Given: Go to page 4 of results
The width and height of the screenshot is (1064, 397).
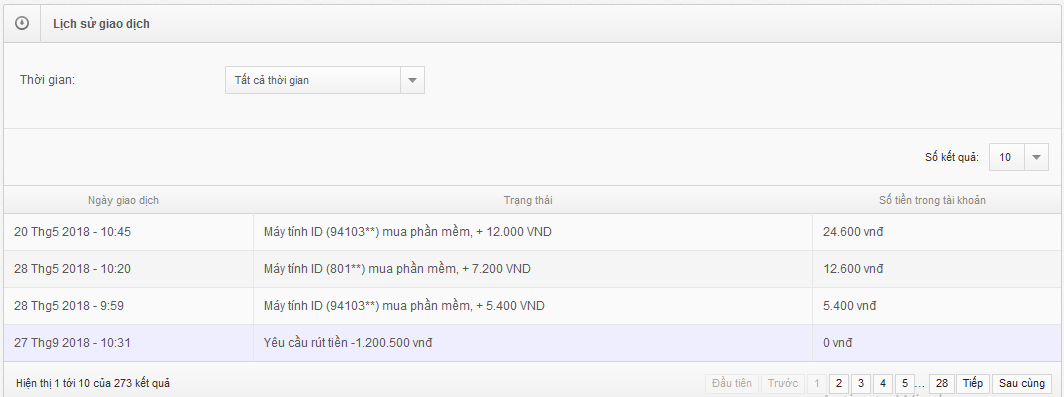Looking at the screenshot, I should tap(883, 383).
